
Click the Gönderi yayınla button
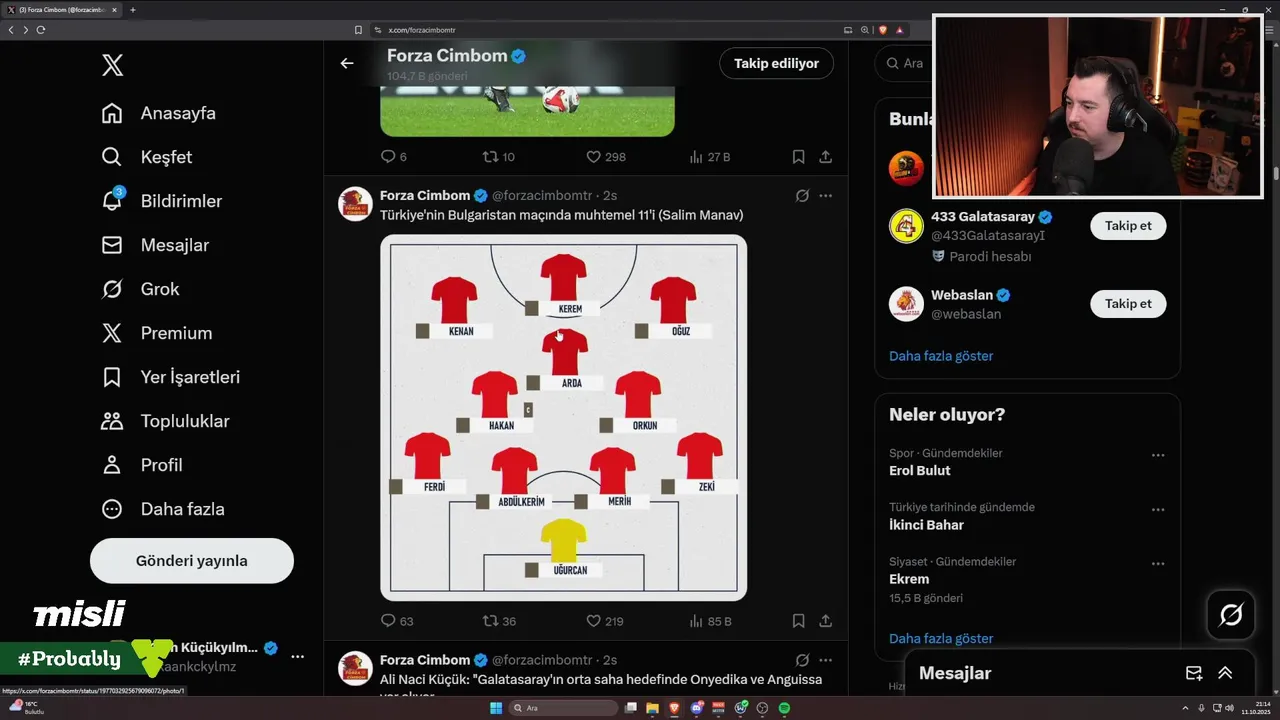coord(192,561)
